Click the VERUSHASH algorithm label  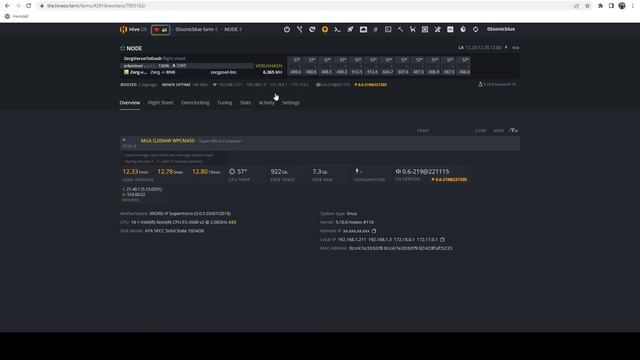[x=269, y=66]
